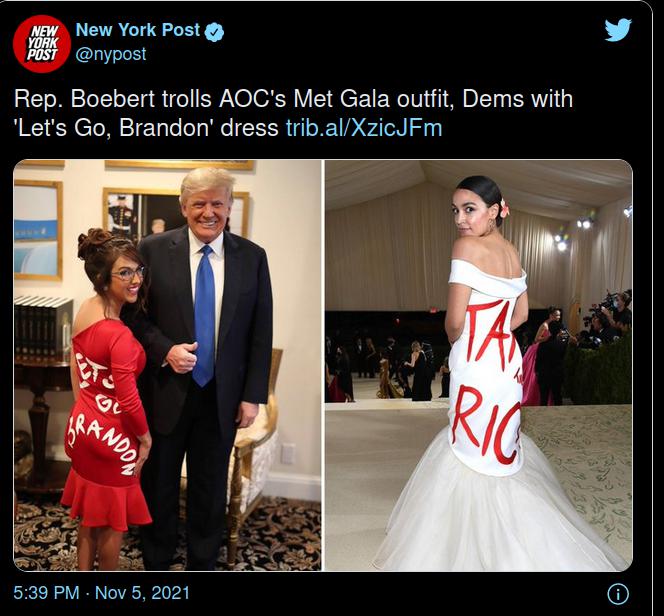Click the blue verified checkmark badge

(214, 32)
